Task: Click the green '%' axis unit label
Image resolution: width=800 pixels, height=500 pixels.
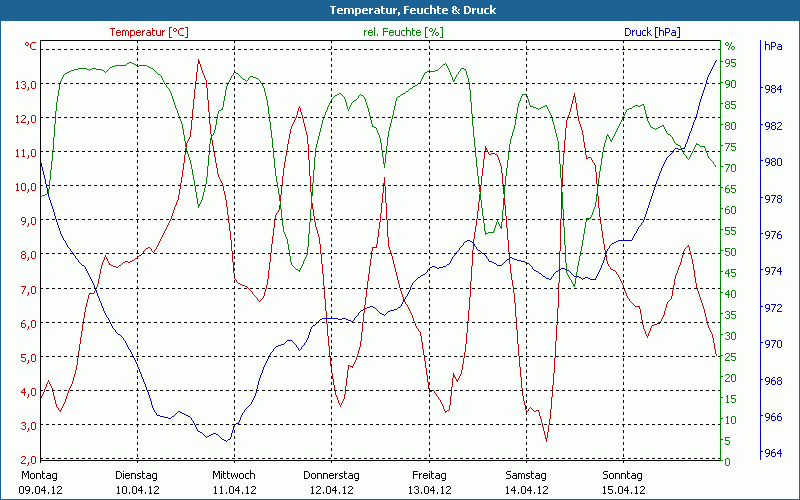Action: click(x=730, y=46)
